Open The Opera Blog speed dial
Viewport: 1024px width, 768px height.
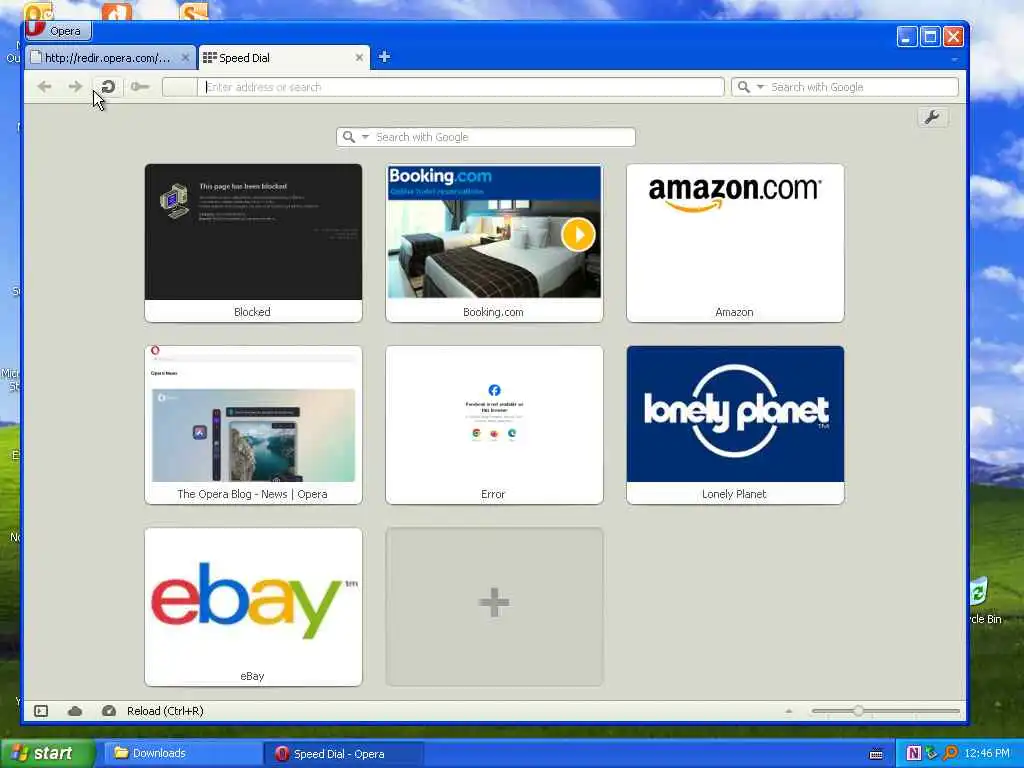pyautogui.click(x=253, y=425)
